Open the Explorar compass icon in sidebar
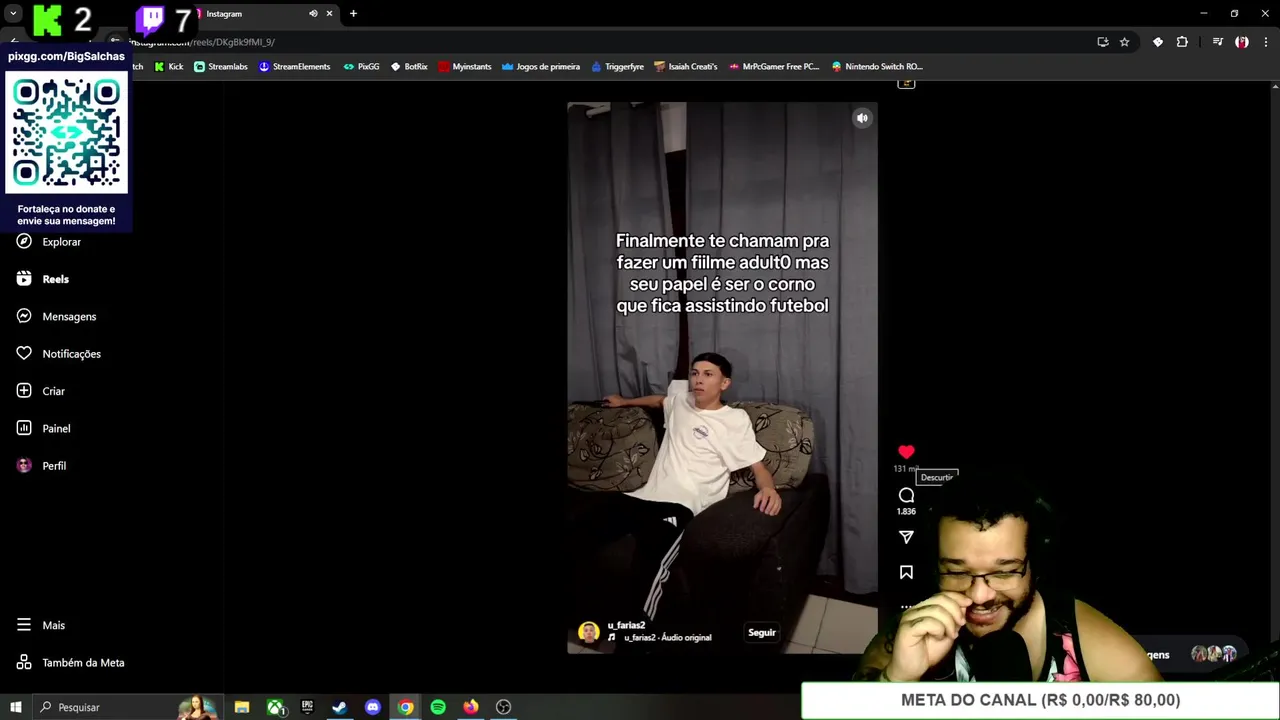Screen dimensions: 1280x720 [x=24, y=242]
